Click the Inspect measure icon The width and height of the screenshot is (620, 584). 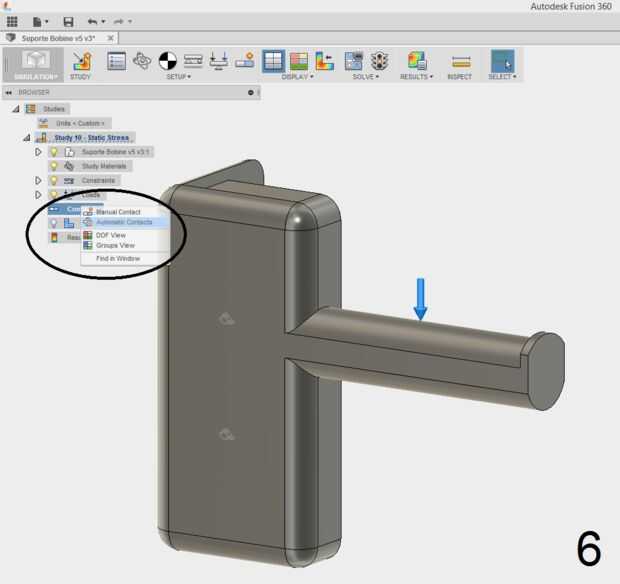pyautogui.click(x=461, y=62)
